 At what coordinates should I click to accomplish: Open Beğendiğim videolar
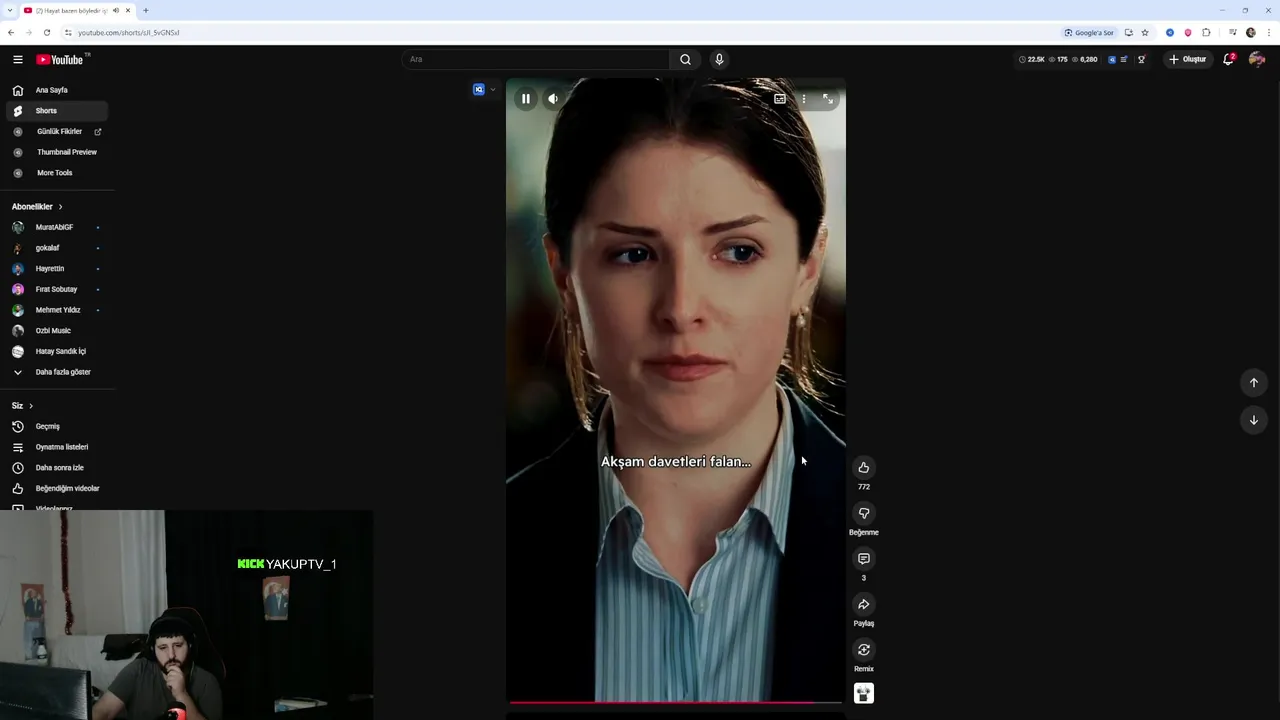coord(58,489)
